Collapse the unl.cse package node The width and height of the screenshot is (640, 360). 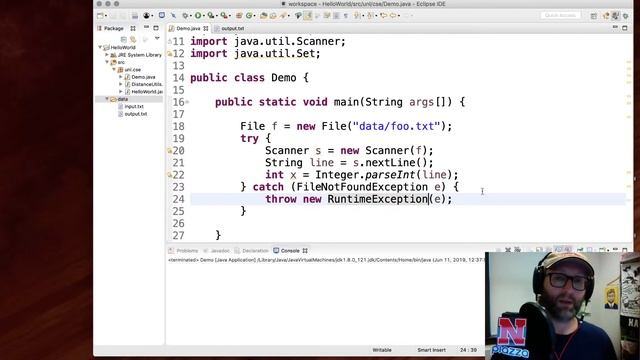pos(114,69)
